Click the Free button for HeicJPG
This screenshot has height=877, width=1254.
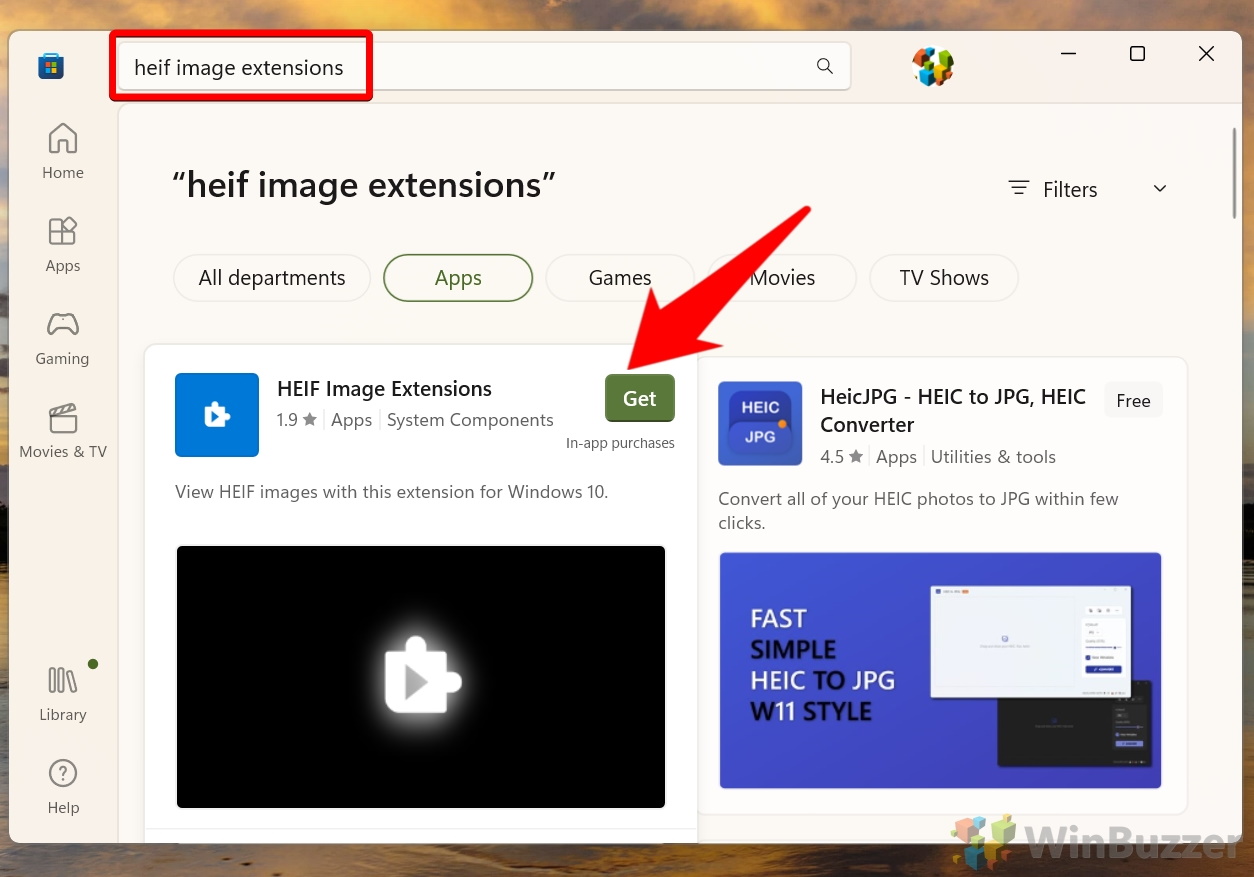1133,400
